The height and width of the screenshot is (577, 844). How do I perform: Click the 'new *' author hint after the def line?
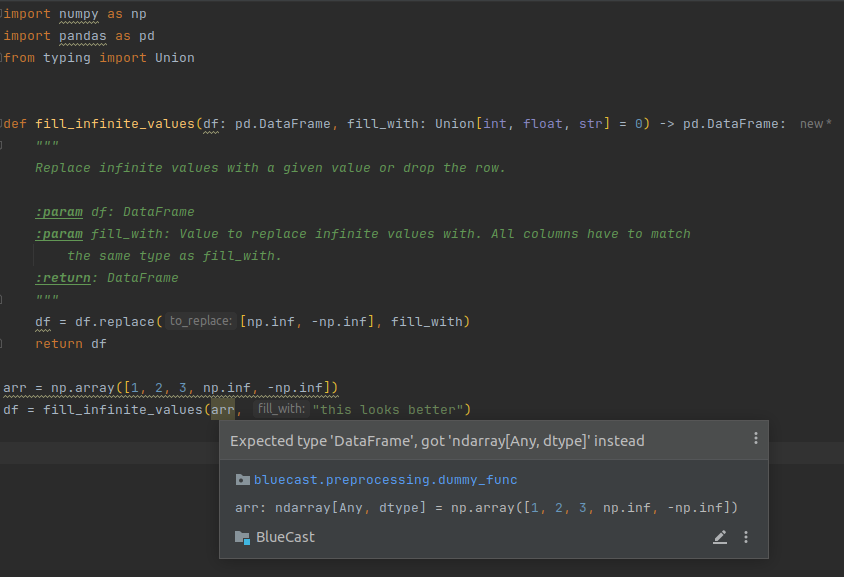point(815,124)
